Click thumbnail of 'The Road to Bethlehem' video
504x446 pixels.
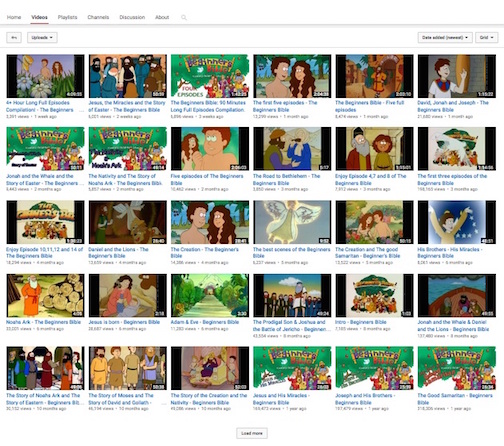292,149
